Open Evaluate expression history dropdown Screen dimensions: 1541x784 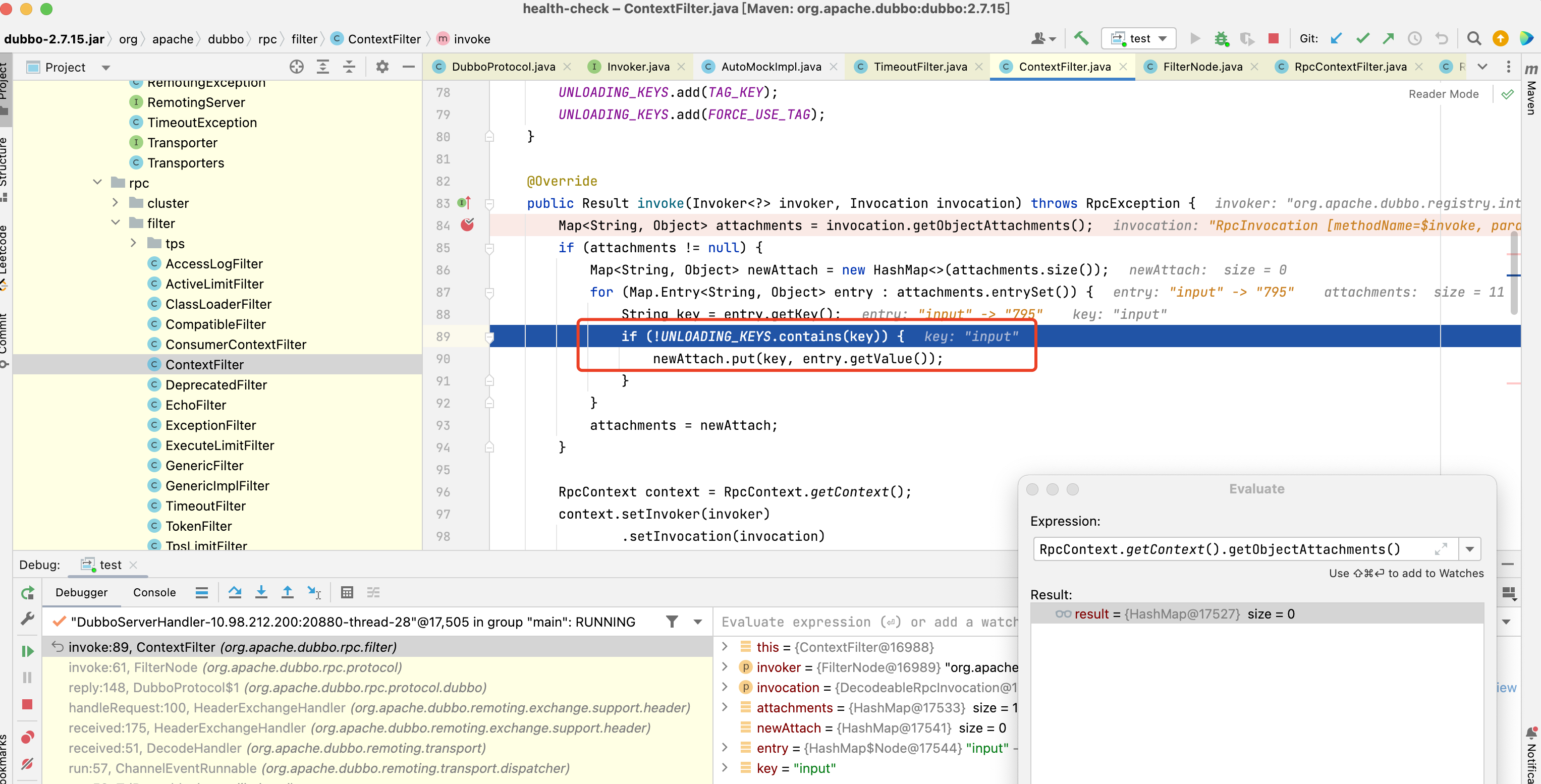pos(1470,549)
